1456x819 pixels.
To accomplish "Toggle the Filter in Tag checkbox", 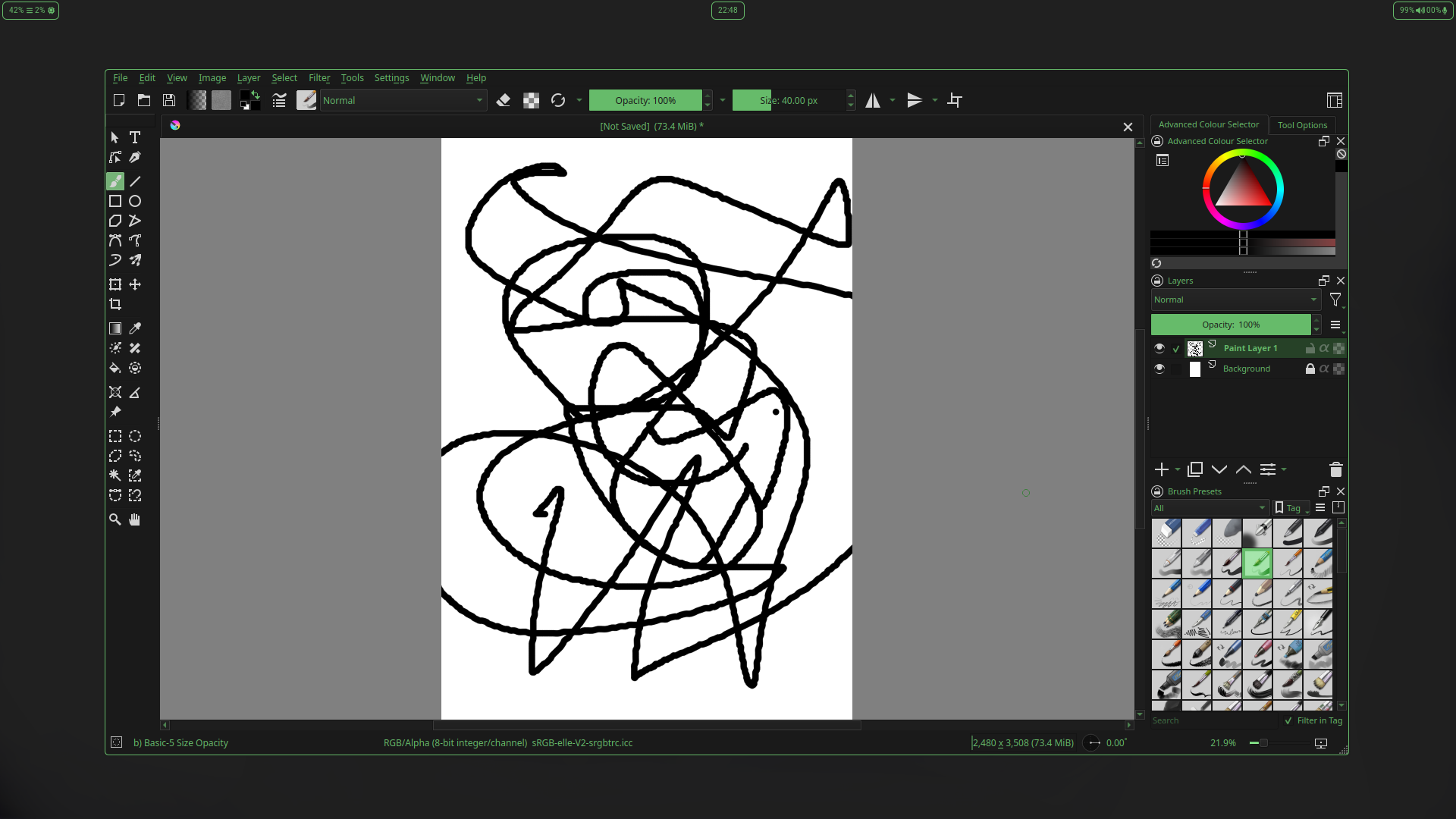I will 1288,720.
